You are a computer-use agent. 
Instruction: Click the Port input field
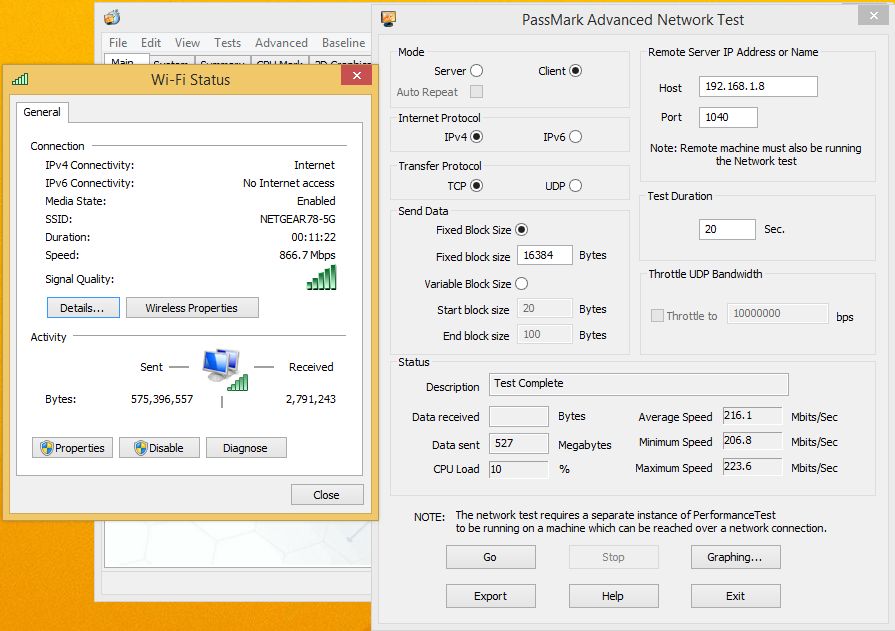tap(728, 117)
